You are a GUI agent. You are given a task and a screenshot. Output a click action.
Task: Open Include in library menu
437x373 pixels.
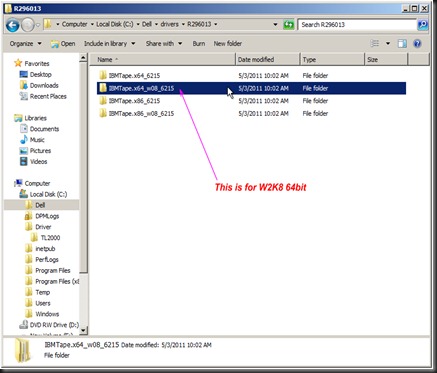point(109,44)
